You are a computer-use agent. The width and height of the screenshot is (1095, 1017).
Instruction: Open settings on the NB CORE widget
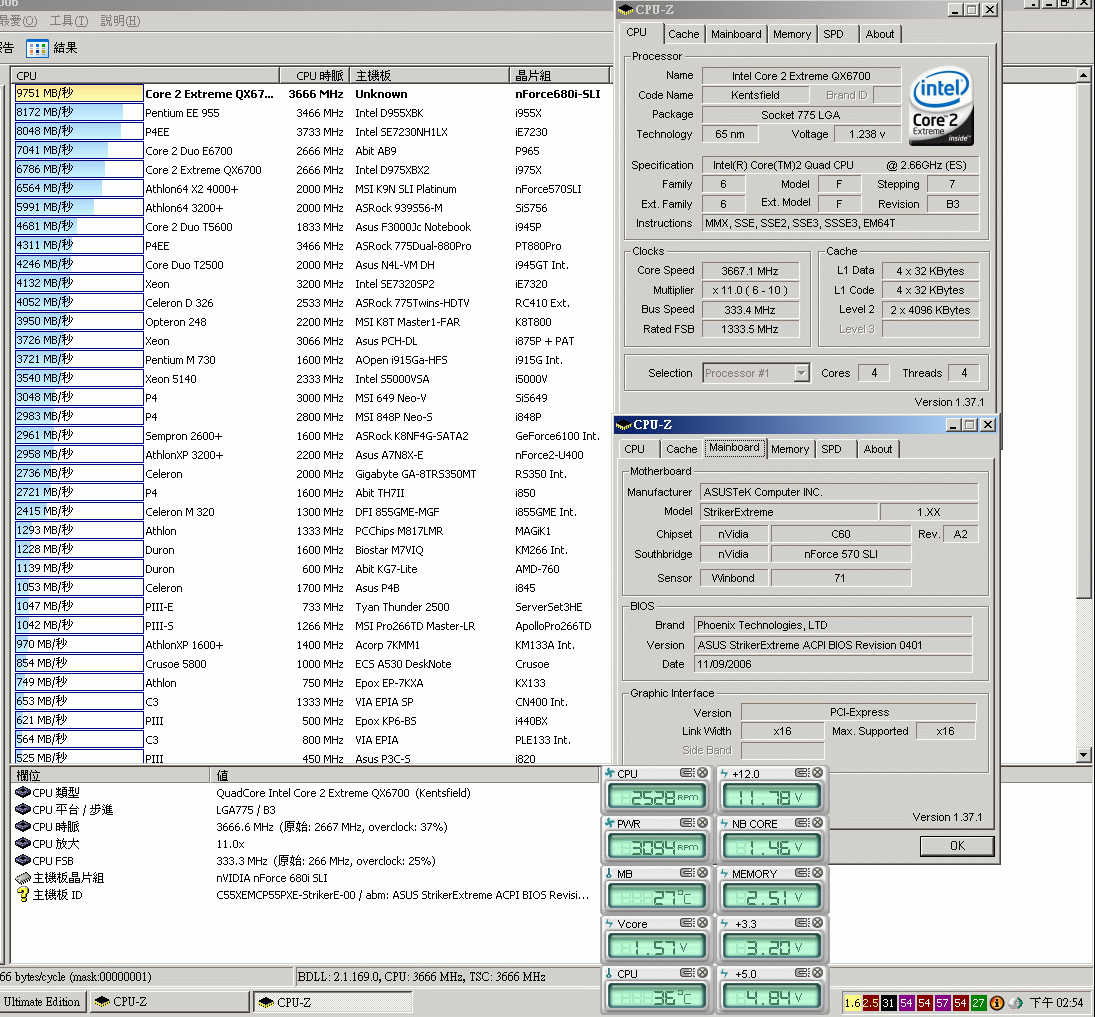pos(802,824)
